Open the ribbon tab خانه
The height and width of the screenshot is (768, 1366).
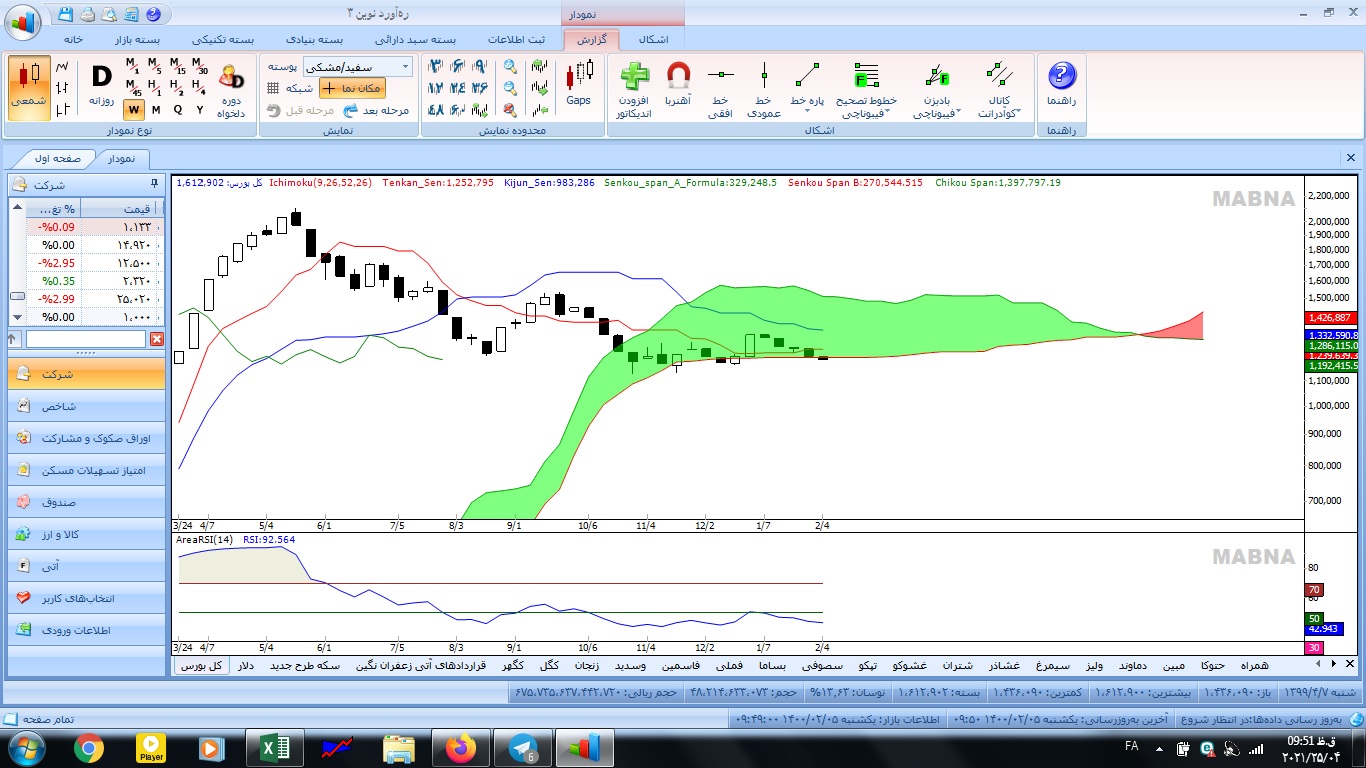[73, 40]
